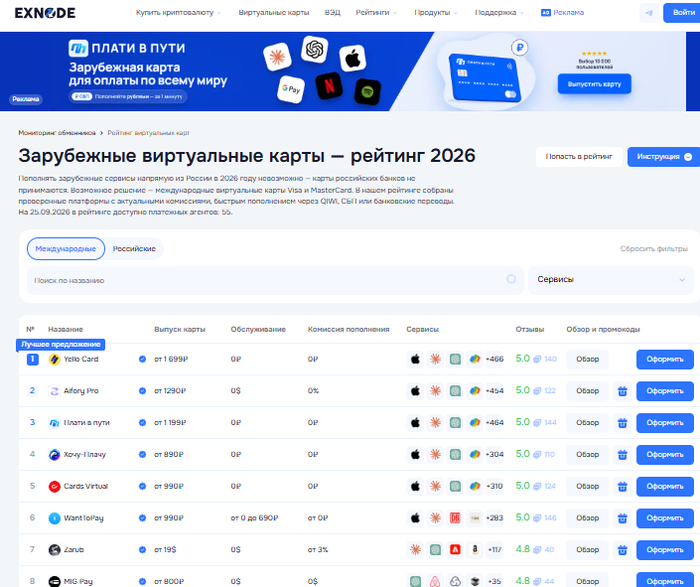
Task: Click Google Pay service icon in Aifory Pro row
Action: tap(475, 391)
